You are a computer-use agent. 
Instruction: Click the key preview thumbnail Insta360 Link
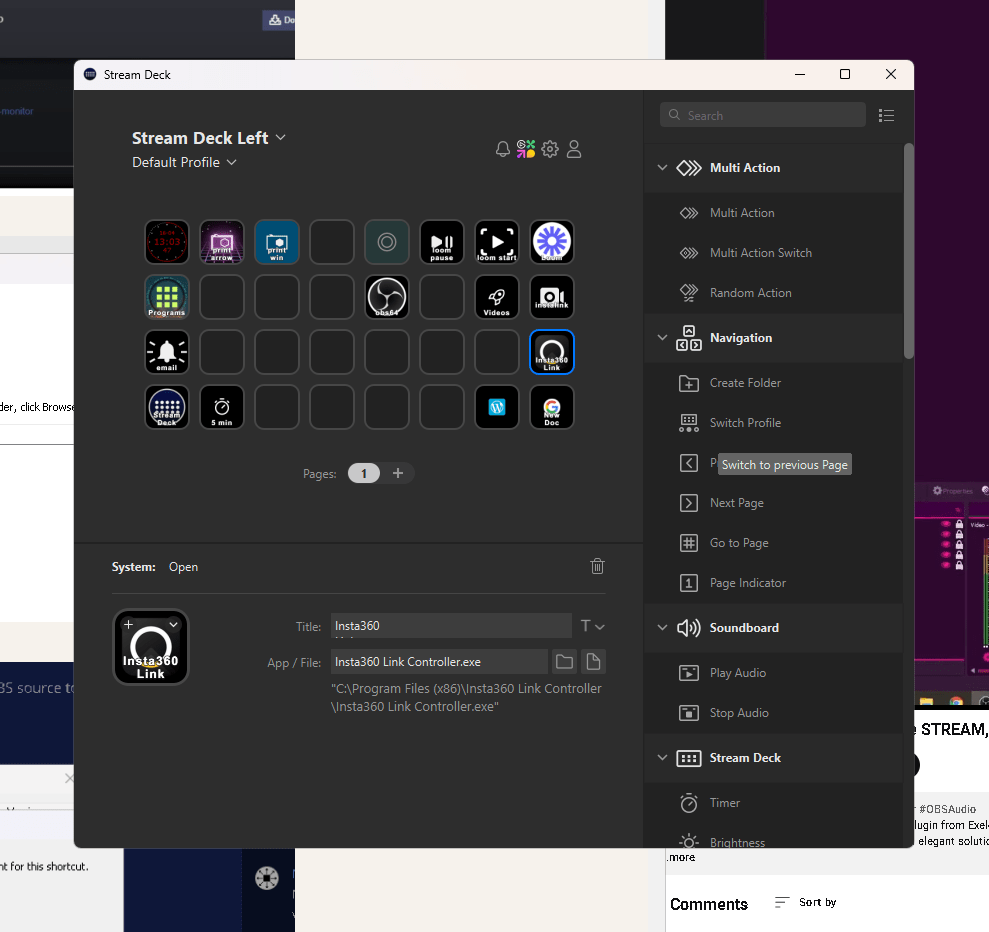[151, 647]
